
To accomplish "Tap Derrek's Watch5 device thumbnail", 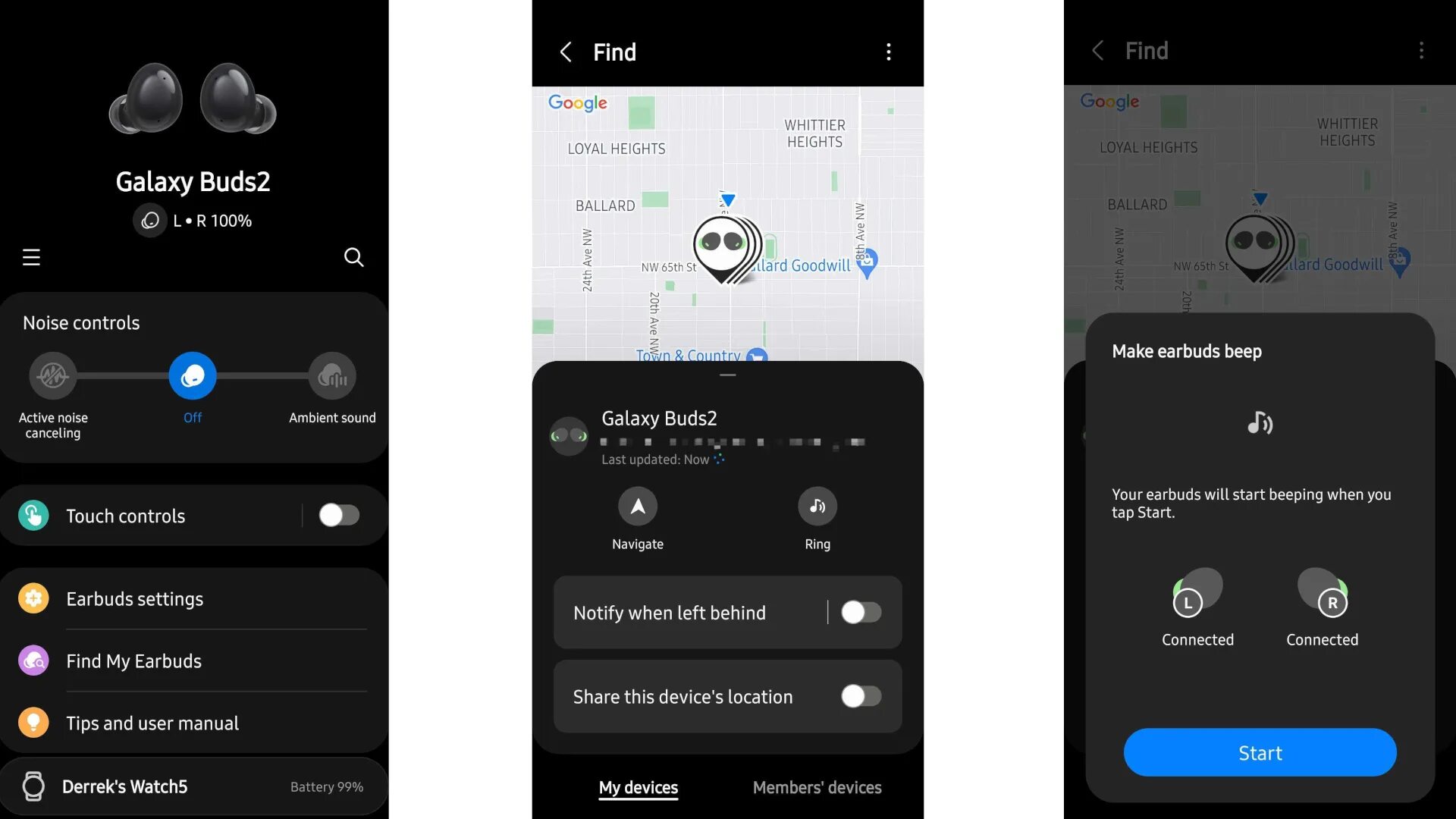I will pyautogui.click(x=33, y=787).
